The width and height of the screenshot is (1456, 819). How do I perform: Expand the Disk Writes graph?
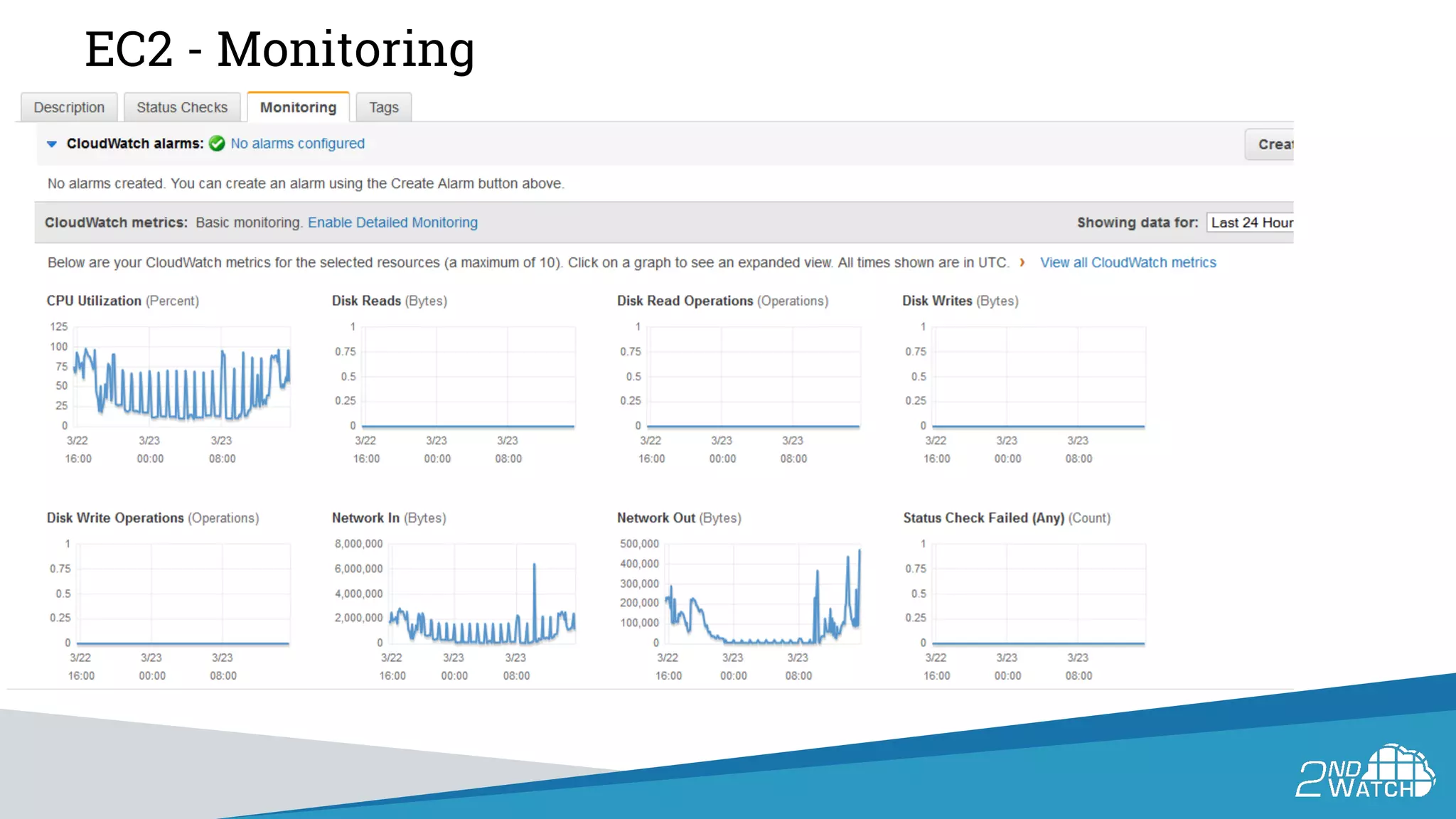coord(1039,377)
